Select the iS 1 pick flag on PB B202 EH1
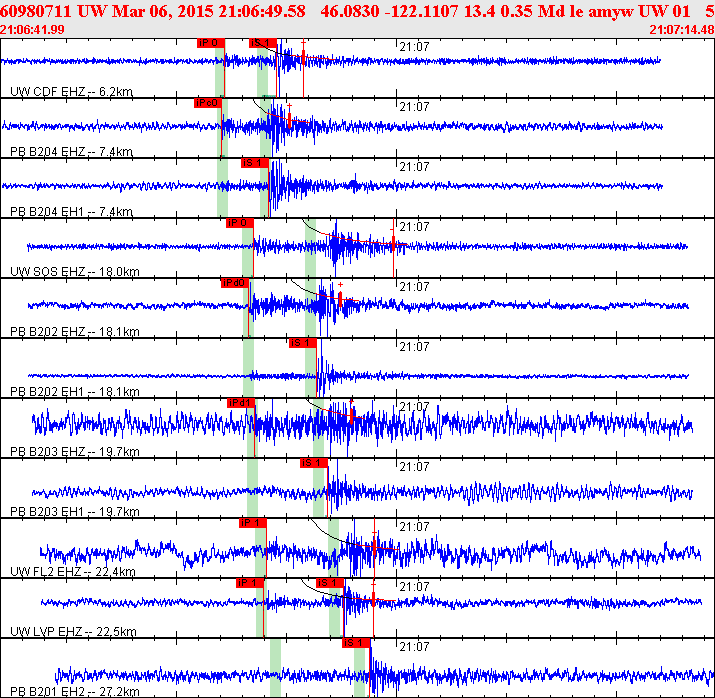This screenshot has height=698, width=715. point(302,343)
